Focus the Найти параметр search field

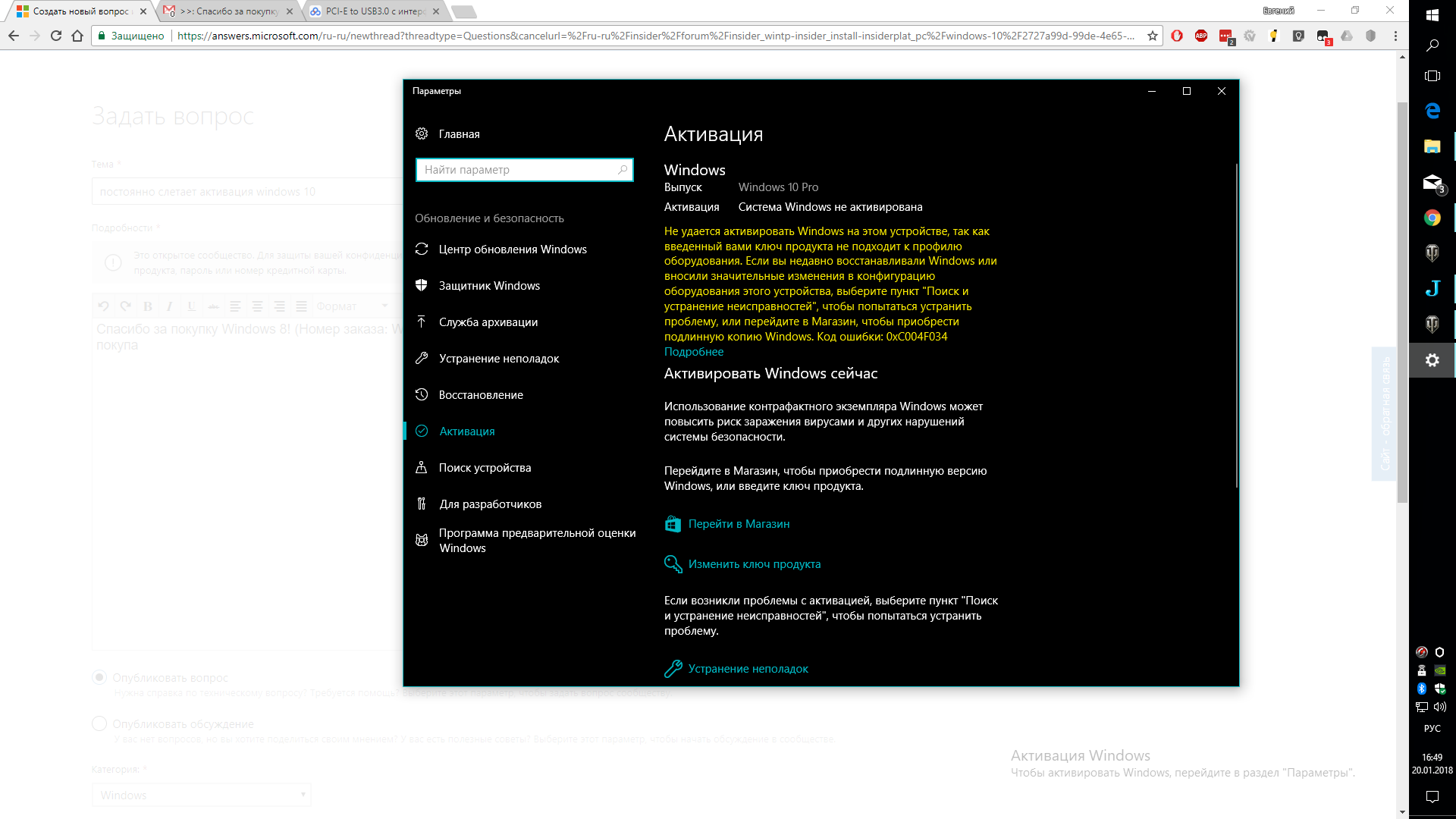coord(524,169)
